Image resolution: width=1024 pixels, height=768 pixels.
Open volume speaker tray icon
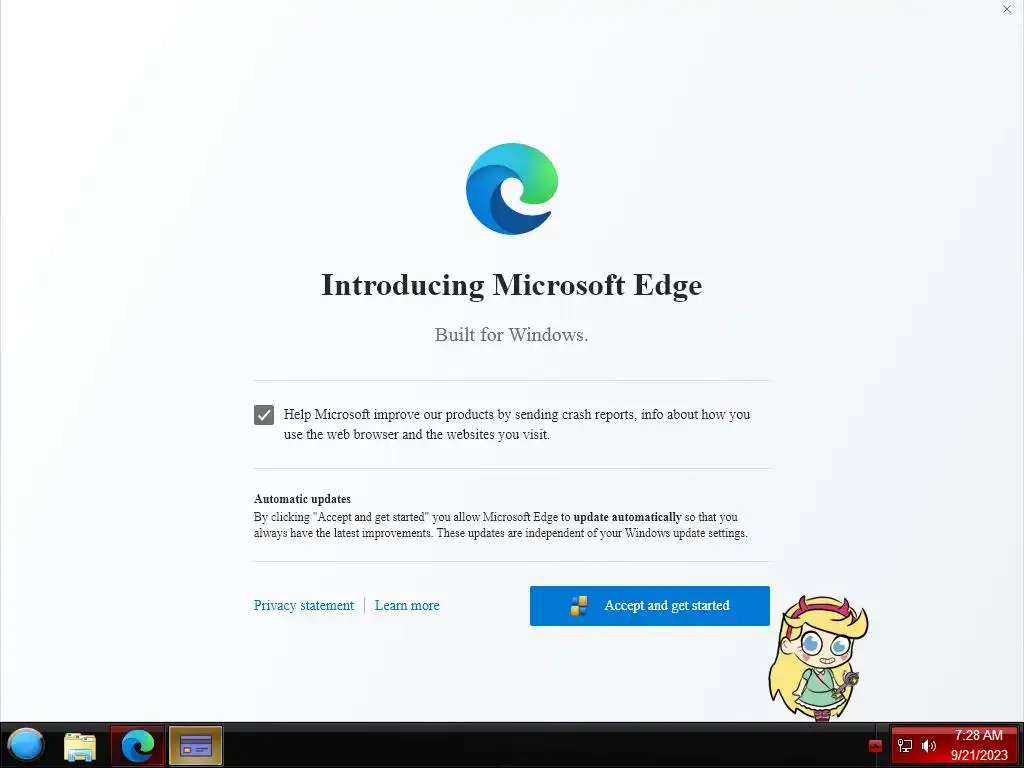(929, 746)
